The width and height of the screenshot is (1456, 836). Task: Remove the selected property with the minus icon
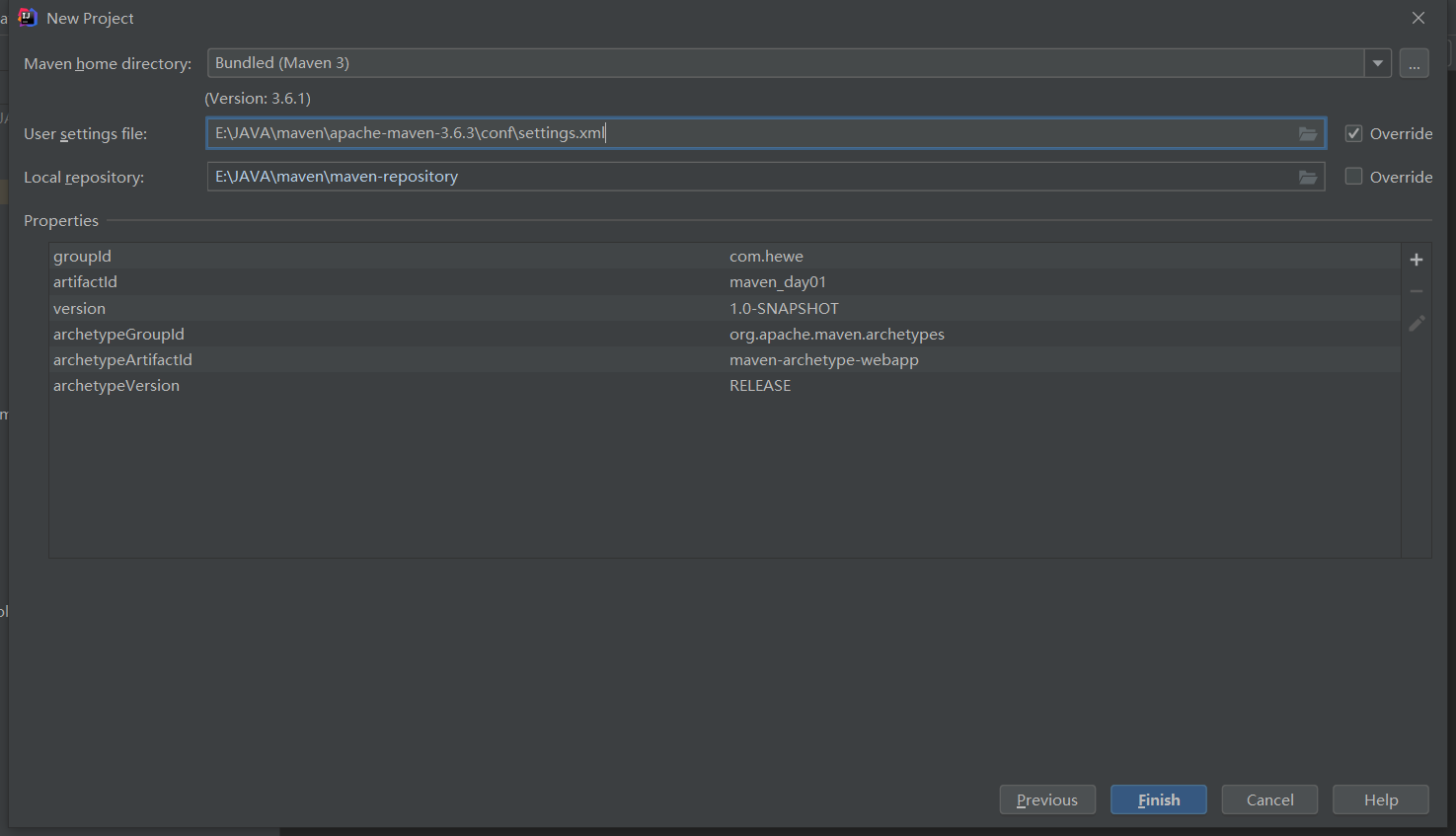(x=1417, y=291)
